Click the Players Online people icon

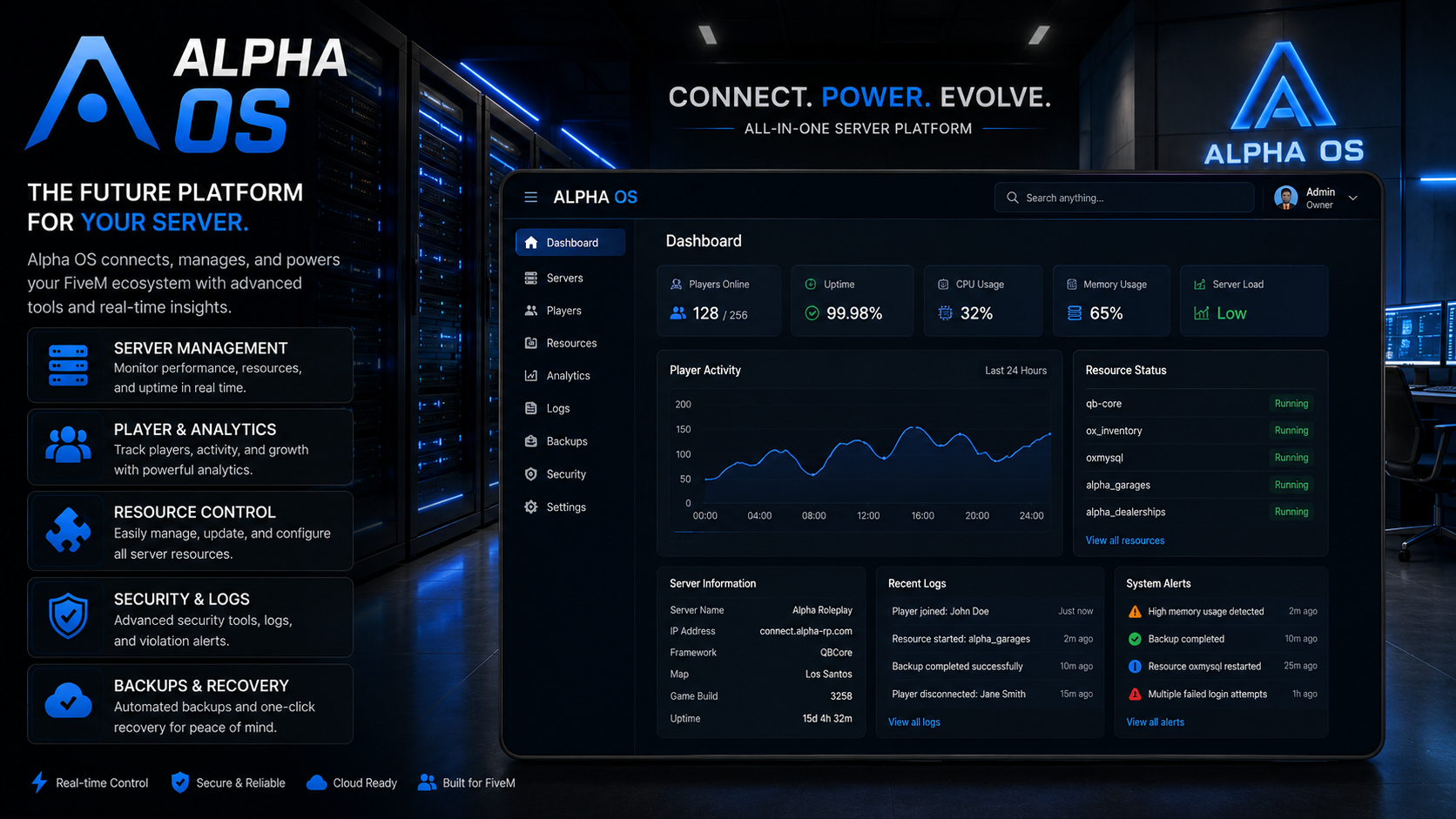677,313
